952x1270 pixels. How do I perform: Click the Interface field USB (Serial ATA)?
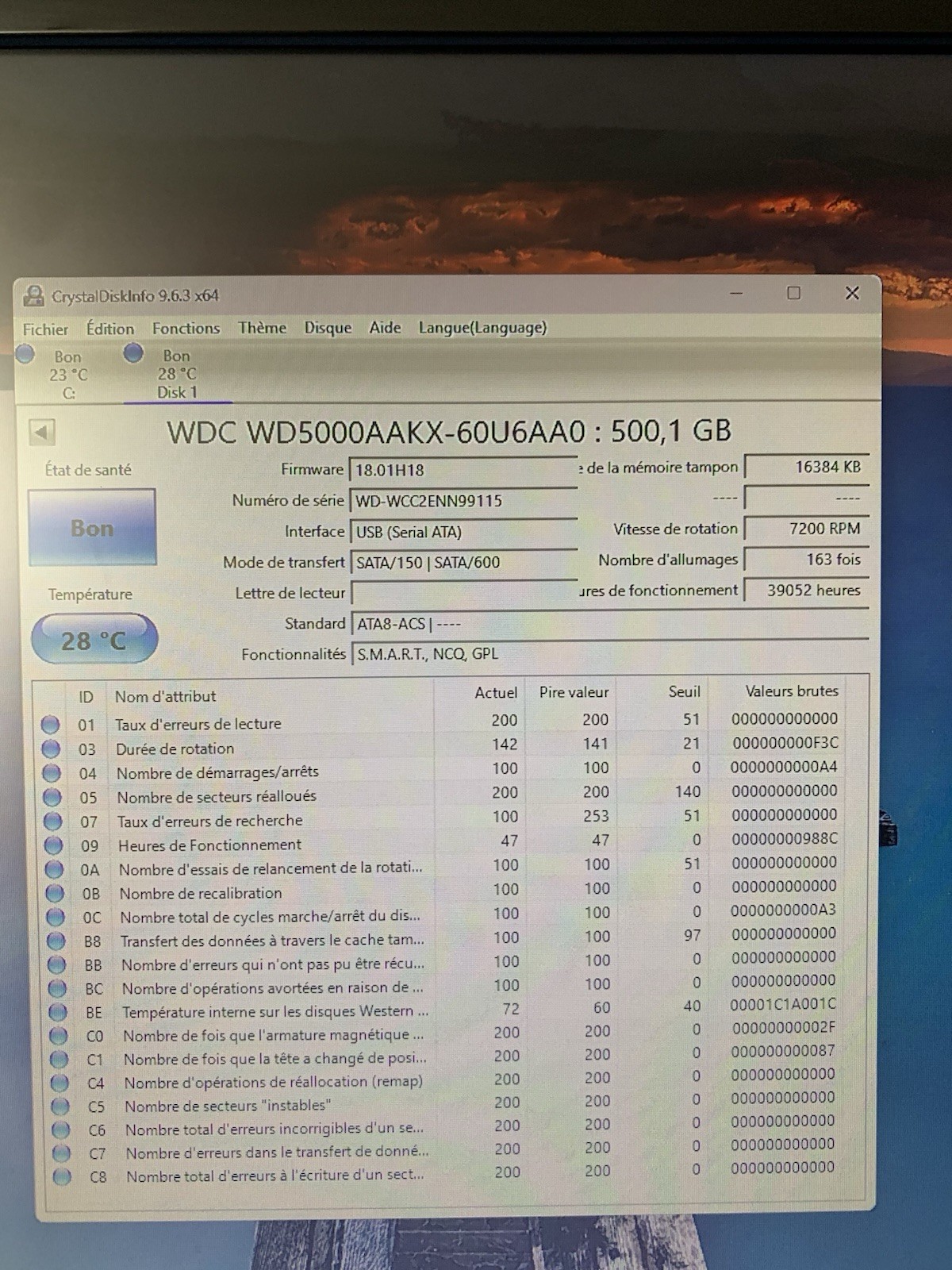[464, 531]
